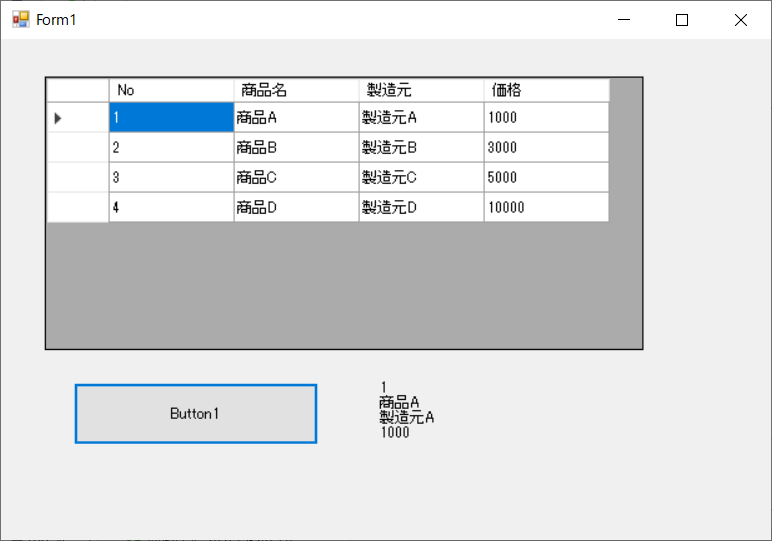The width and height of the screenshot is (772, 541).
Task: Click the row header of the 商品C row
Action: coord(78,177)
